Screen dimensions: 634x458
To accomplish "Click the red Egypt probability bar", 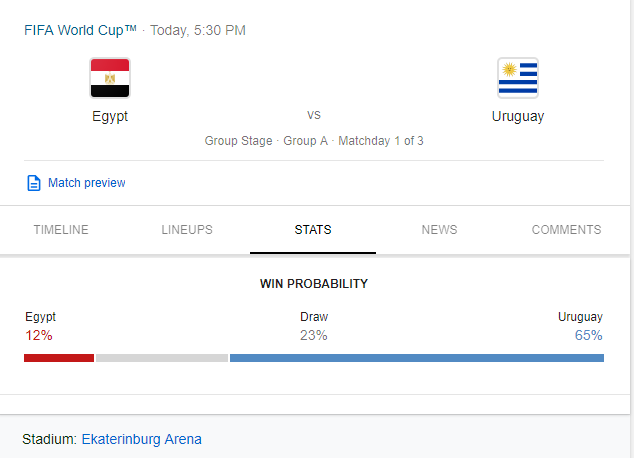I will pos(59,358).
